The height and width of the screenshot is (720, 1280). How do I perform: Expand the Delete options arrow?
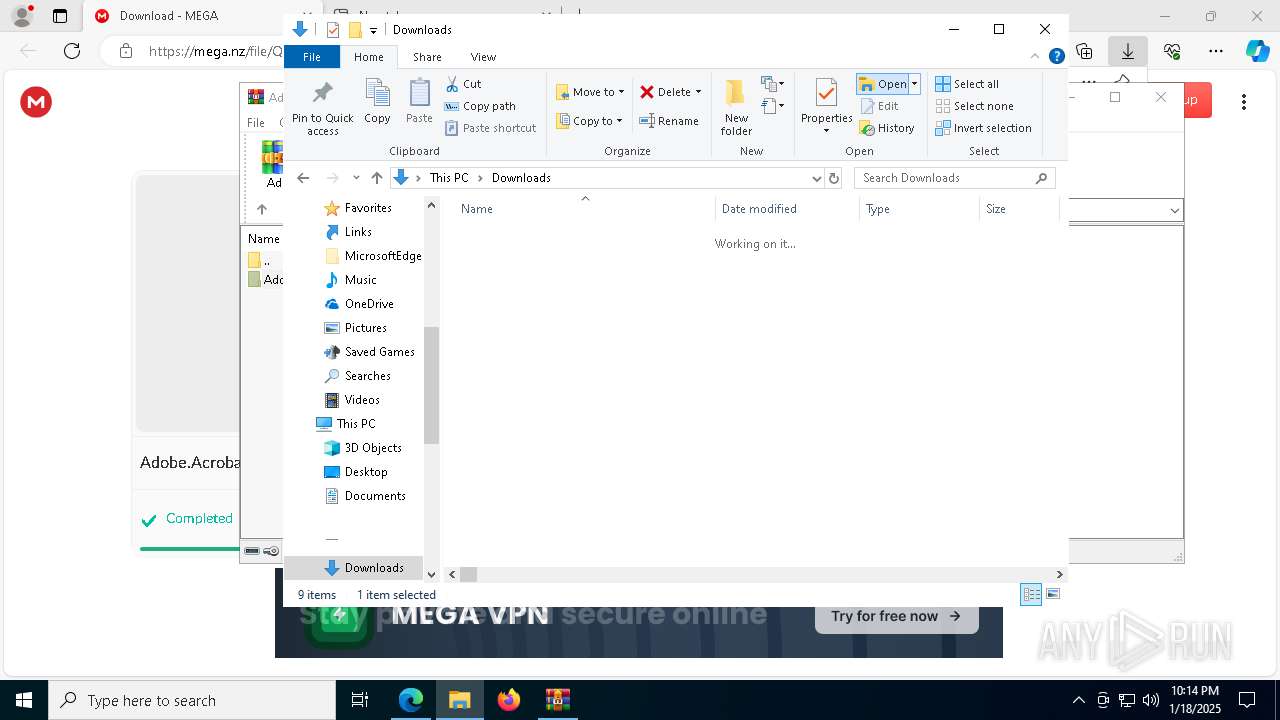point(698,92)
